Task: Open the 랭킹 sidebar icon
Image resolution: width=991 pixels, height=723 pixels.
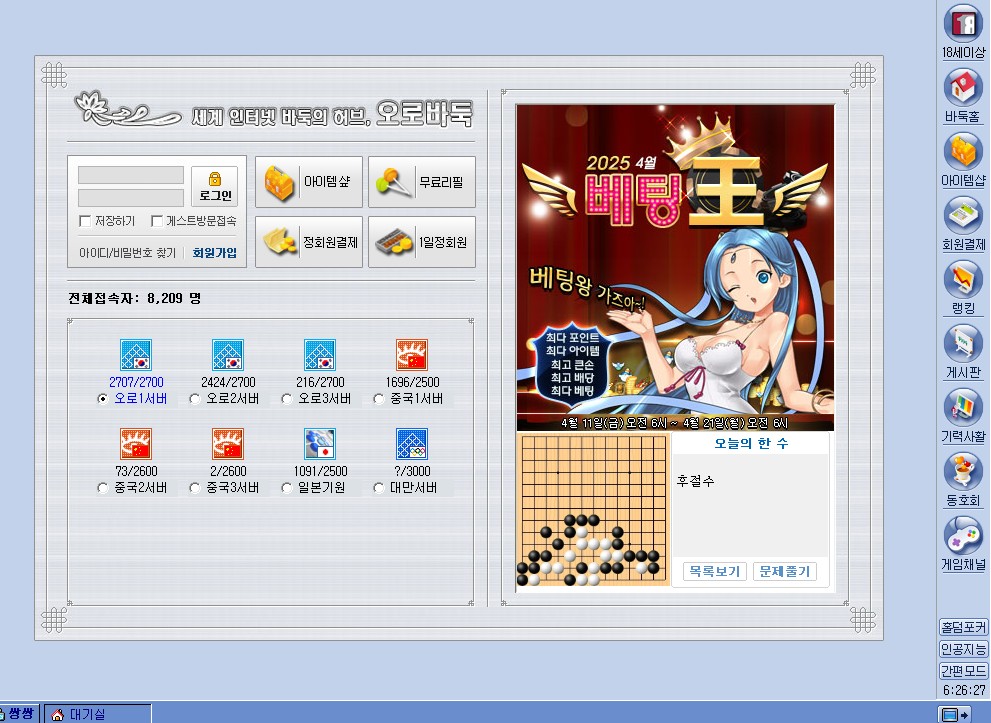Action: click(962, 279)
